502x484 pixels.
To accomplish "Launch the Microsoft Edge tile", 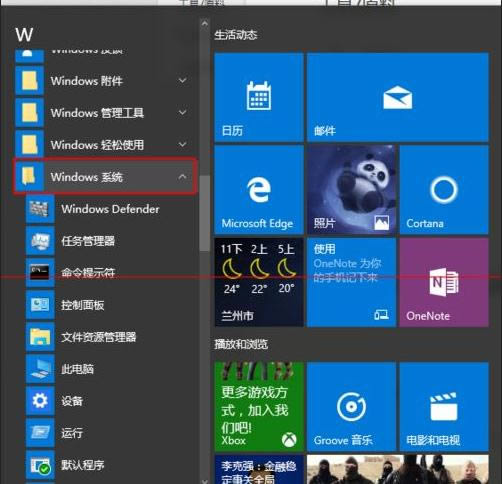I will pos(259,190).
